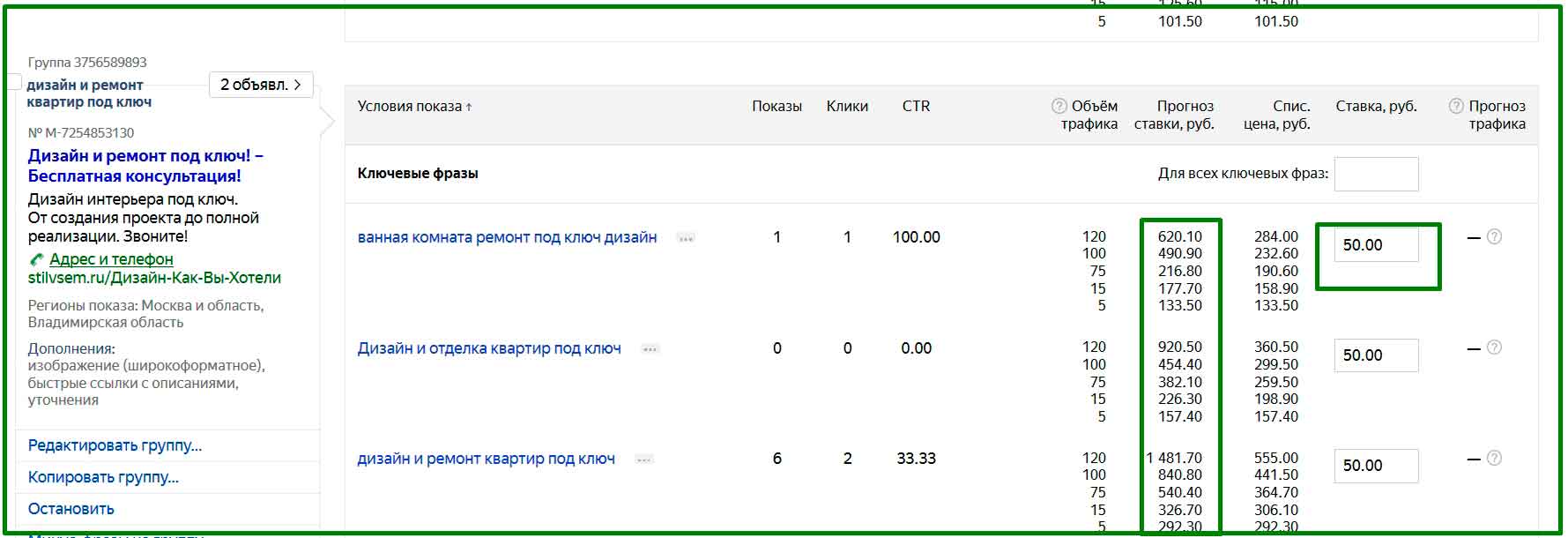The image size is (1568, 538).
Task: Click the question icon in the ванная комната row
Action: (1494, 236)
